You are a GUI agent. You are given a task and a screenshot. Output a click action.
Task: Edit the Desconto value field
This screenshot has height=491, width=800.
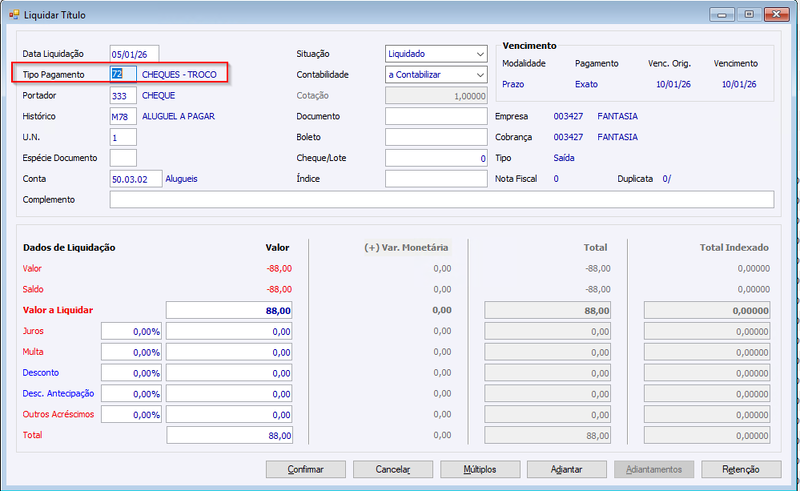pyautogui.click(x=229, y=373)
